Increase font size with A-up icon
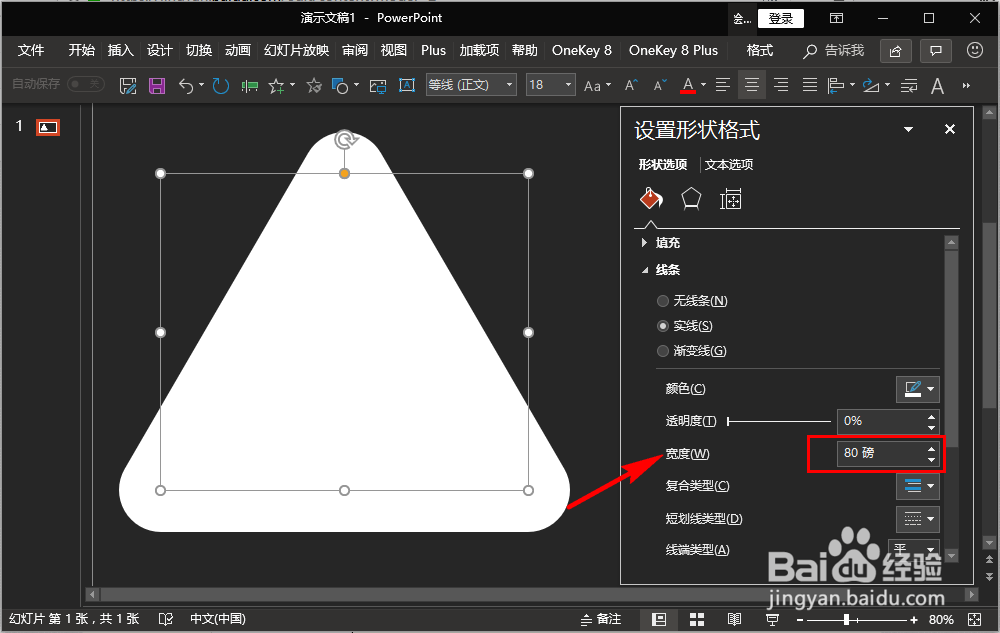Image resolution: width=1000 pixels, height=633 pixels. click(x=631, y=85)
